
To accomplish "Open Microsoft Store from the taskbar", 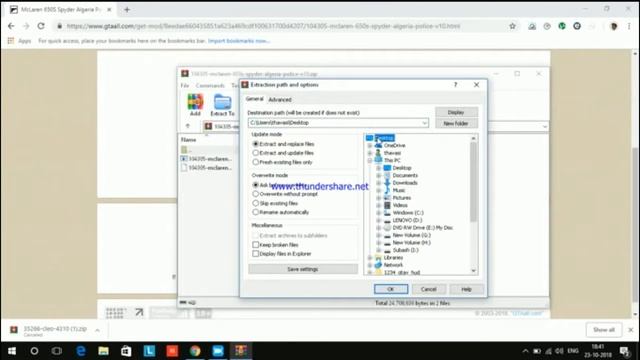I will (x=126, y=351).
